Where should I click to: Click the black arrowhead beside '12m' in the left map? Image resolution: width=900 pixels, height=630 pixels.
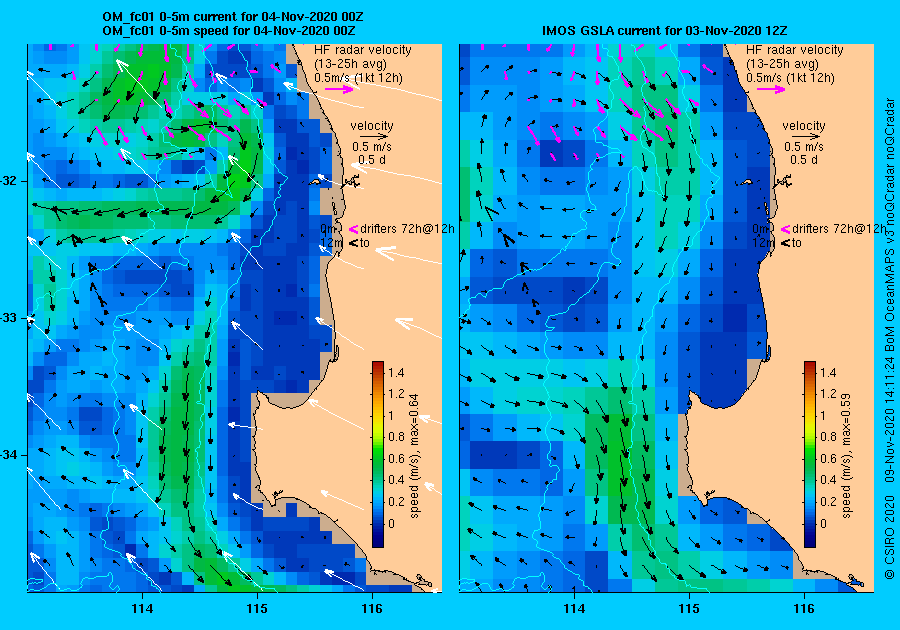353,243
